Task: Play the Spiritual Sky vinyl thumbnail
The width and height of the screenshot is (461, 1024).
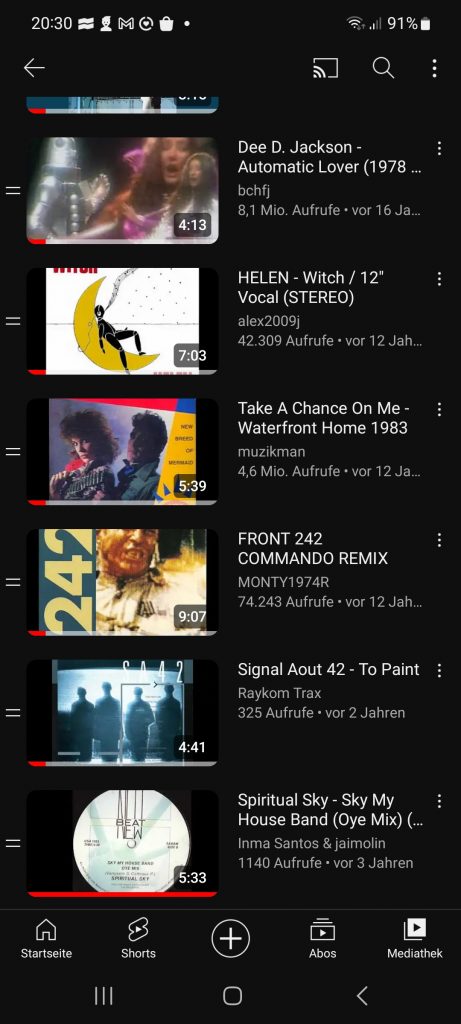Action: point(122,842)
